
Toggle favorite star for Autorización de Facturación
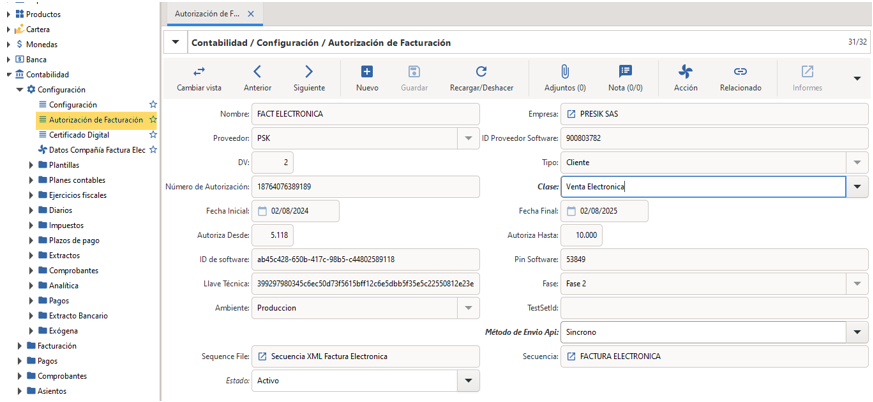click(x=153, y=120)
